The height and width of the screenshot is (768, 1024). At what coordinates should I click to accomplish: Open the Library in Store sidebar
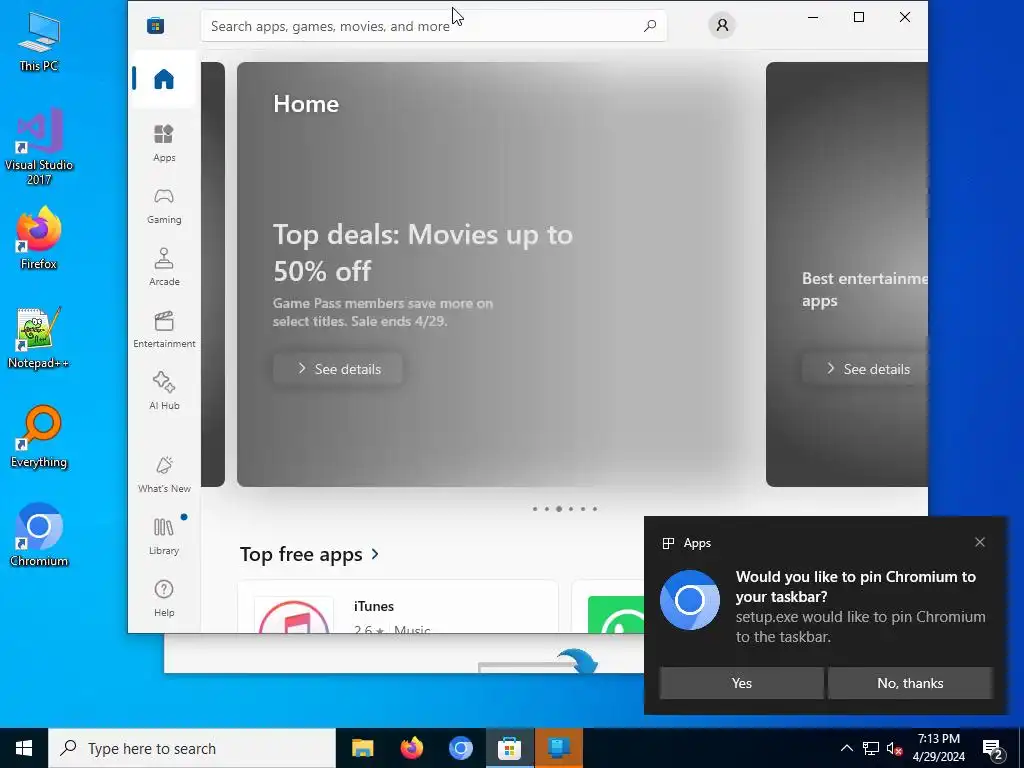[x=164, y=536]
